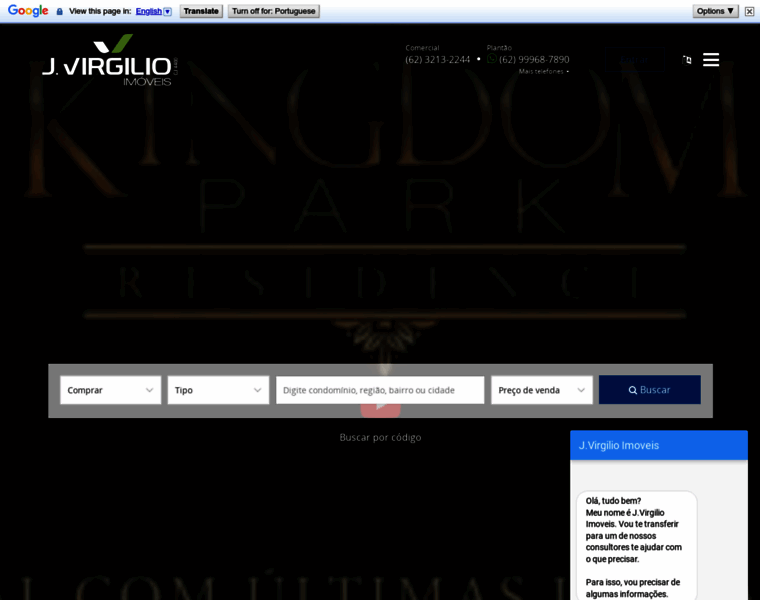
Task: Click the Plantão phone (62) 99968-7890
Action: 534,60
